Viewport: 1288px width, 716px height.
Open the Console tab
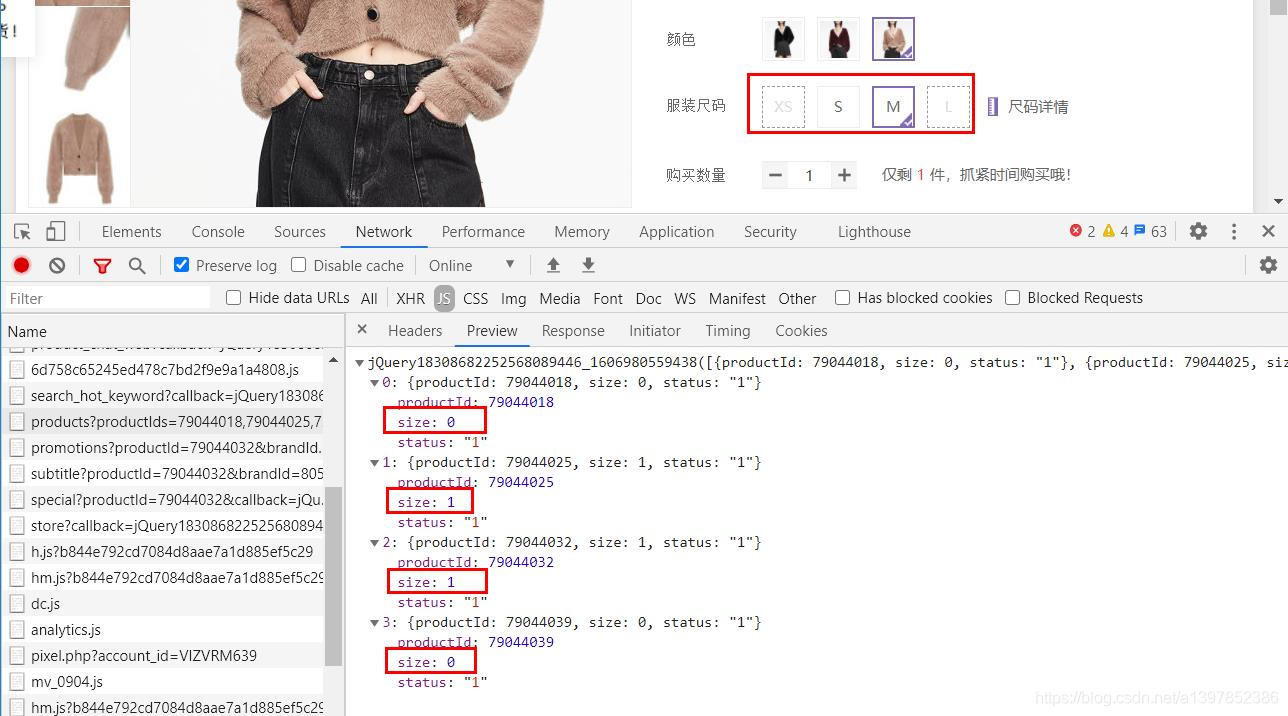[218, 231]
